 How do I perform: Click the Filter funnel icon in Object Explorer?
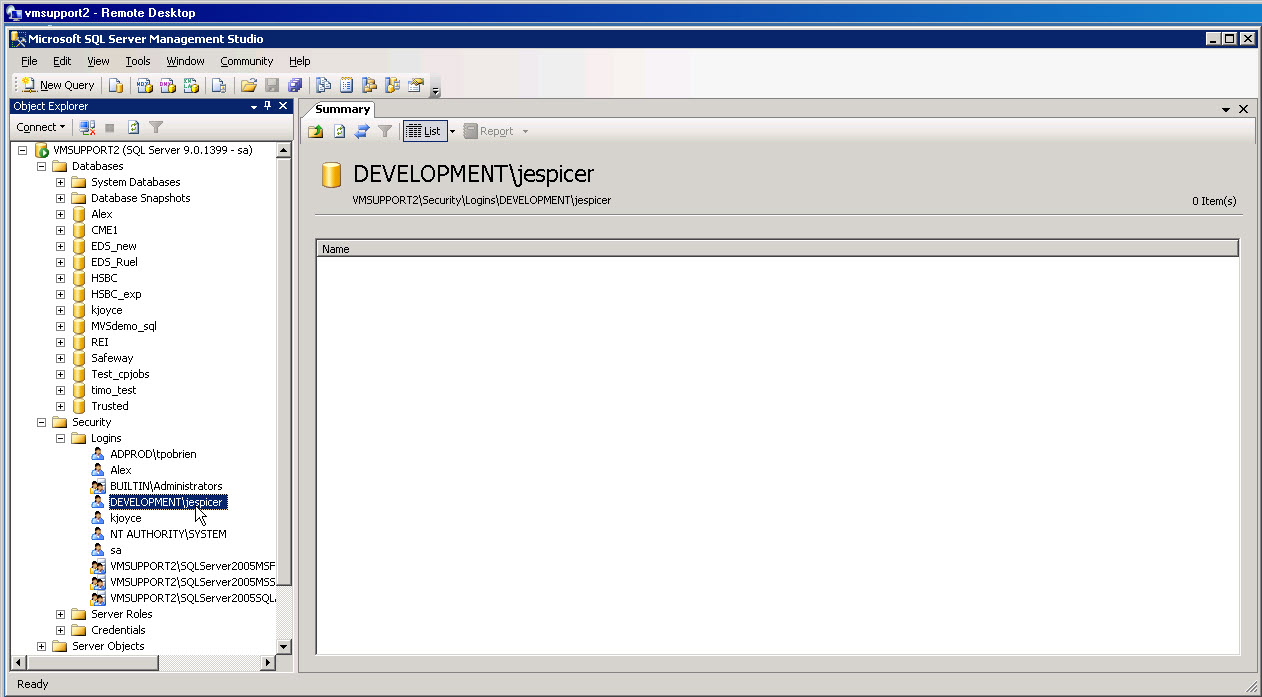(x=156, y=127)
